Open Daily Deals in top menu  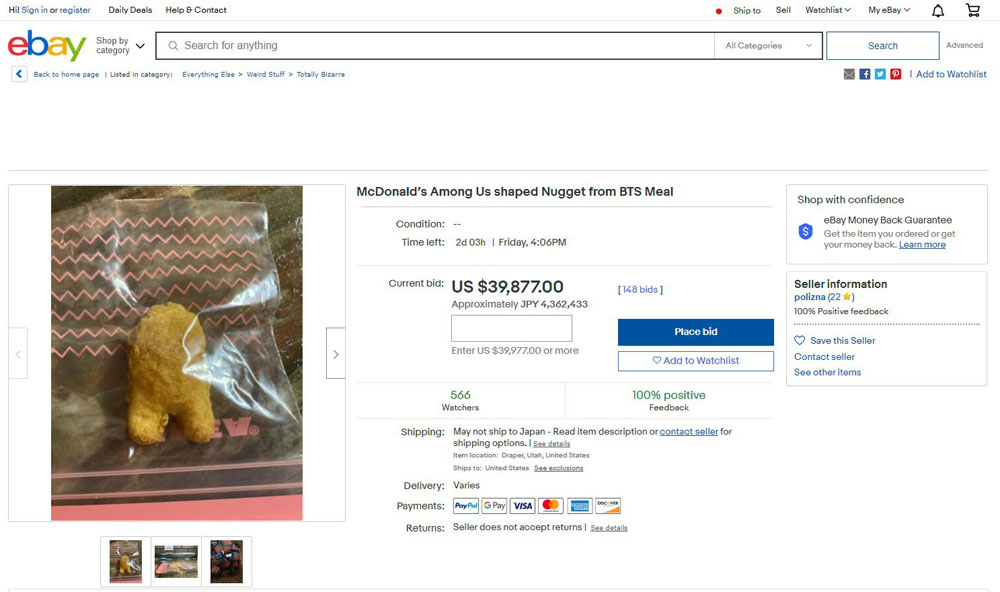[x=130, y=10]
